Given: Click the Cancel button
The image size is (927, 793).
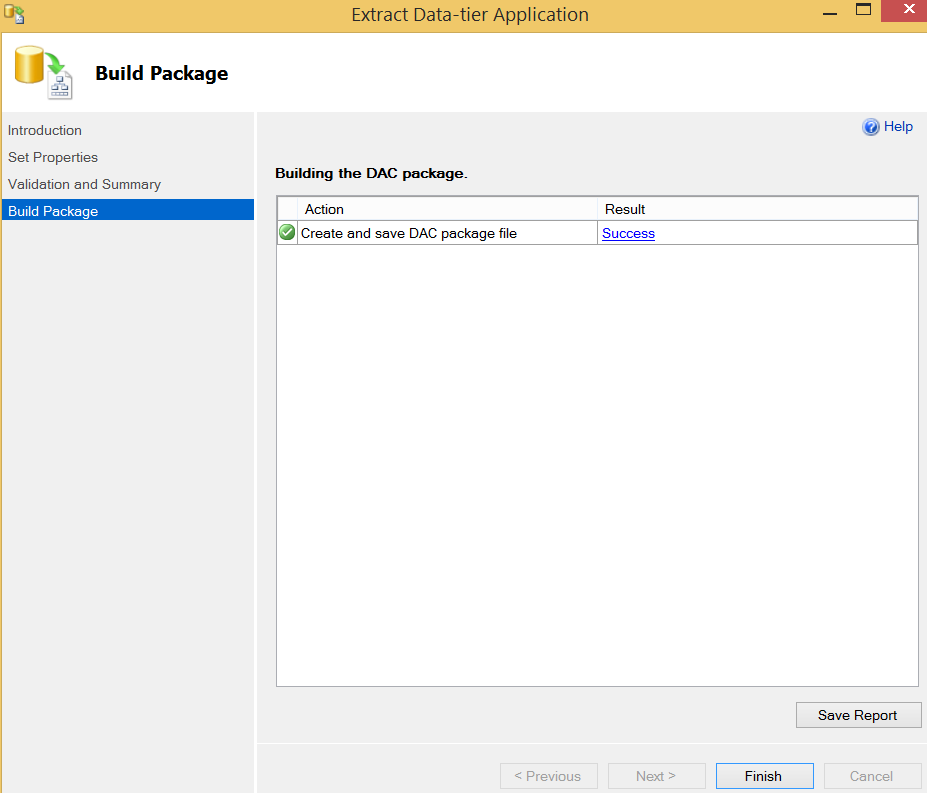Looking at the screenshot, I should (871, 776).
